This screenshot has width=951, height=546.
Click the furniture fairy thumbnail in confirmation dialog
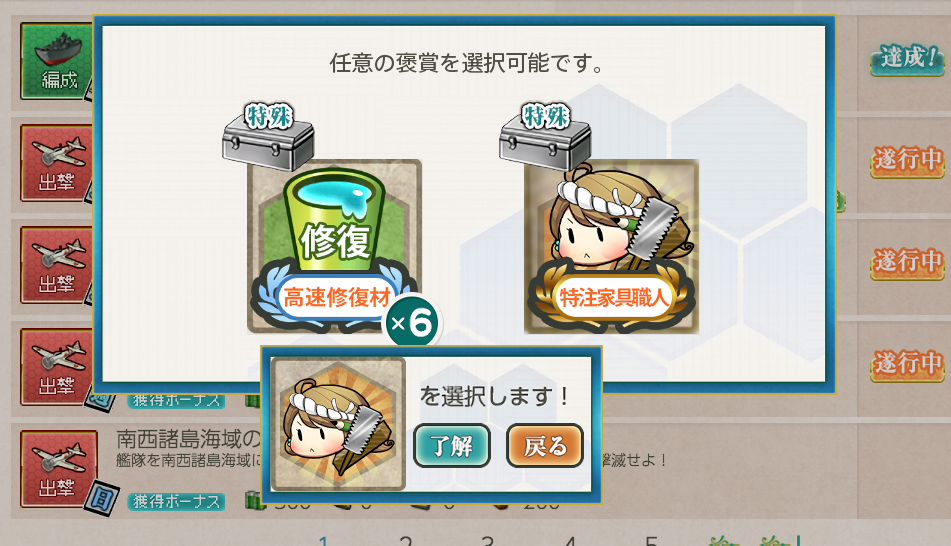(338, 423)
